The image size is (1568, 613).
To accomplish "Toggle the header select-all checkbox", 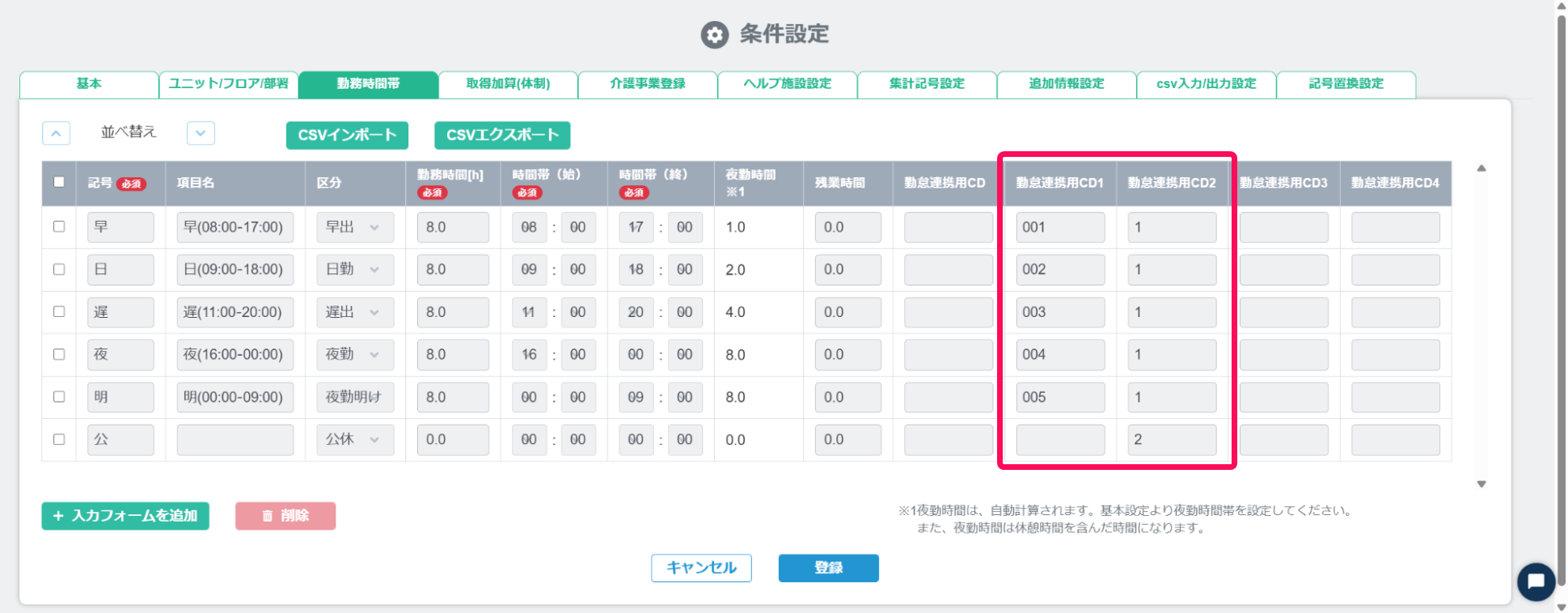I will (59, 182).
